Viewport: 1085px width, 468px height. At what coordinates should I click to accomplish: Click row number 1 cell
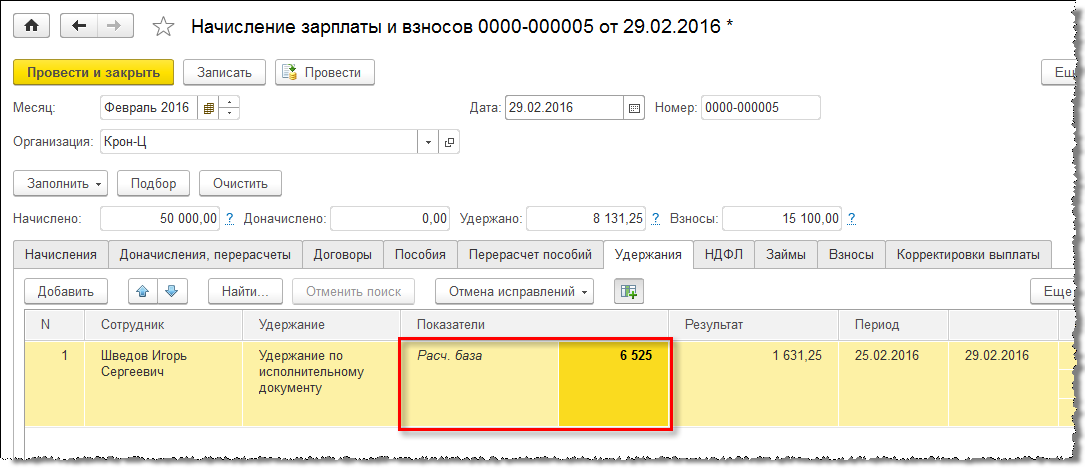coord(55,384)
